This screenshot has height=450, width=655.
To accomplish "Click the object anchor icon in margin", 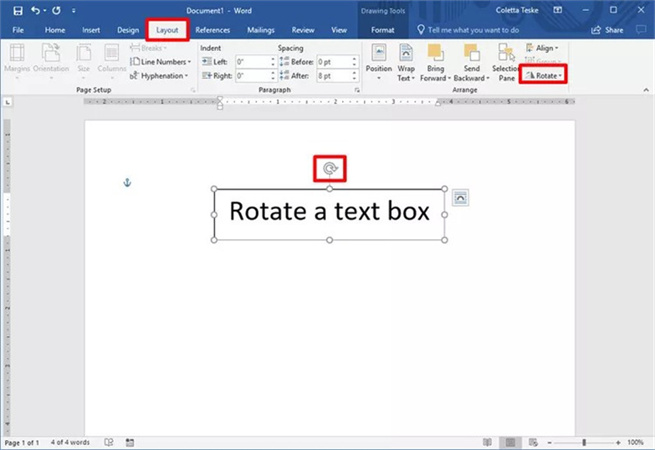I will click(127, 182).
